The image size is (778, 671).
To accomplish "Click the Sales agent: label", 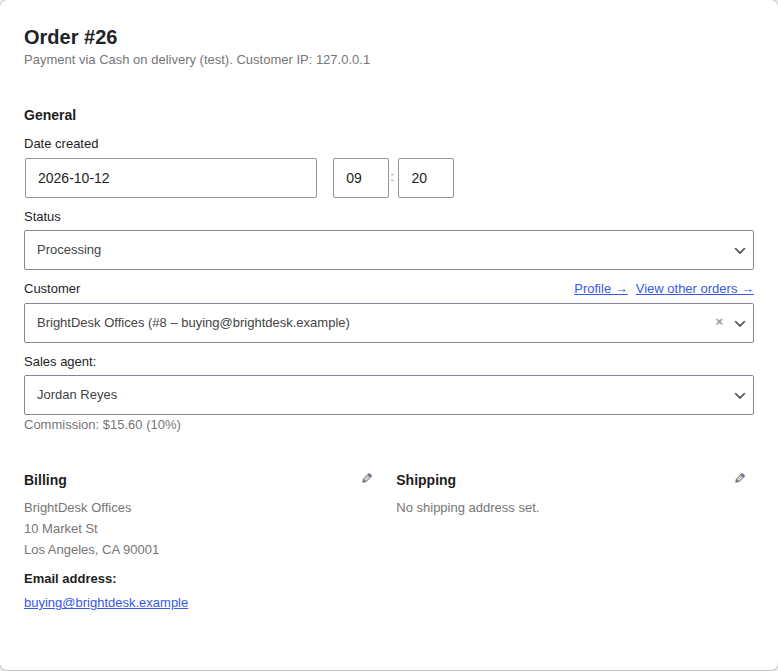I will (60, 362).
